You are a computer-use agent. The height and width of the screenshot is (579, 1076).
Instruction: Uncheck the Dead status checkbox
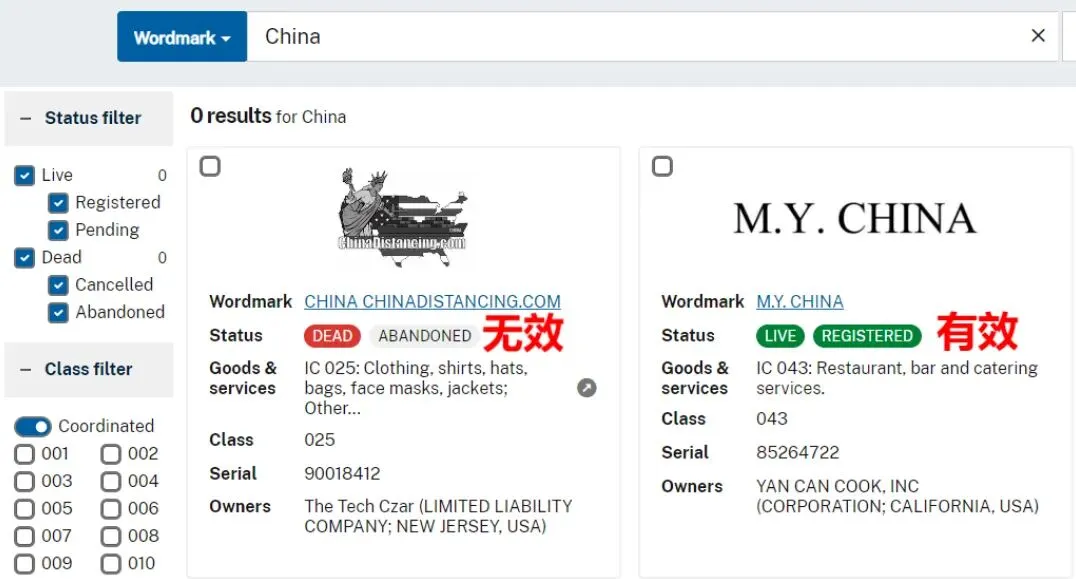tap(24, 258)
